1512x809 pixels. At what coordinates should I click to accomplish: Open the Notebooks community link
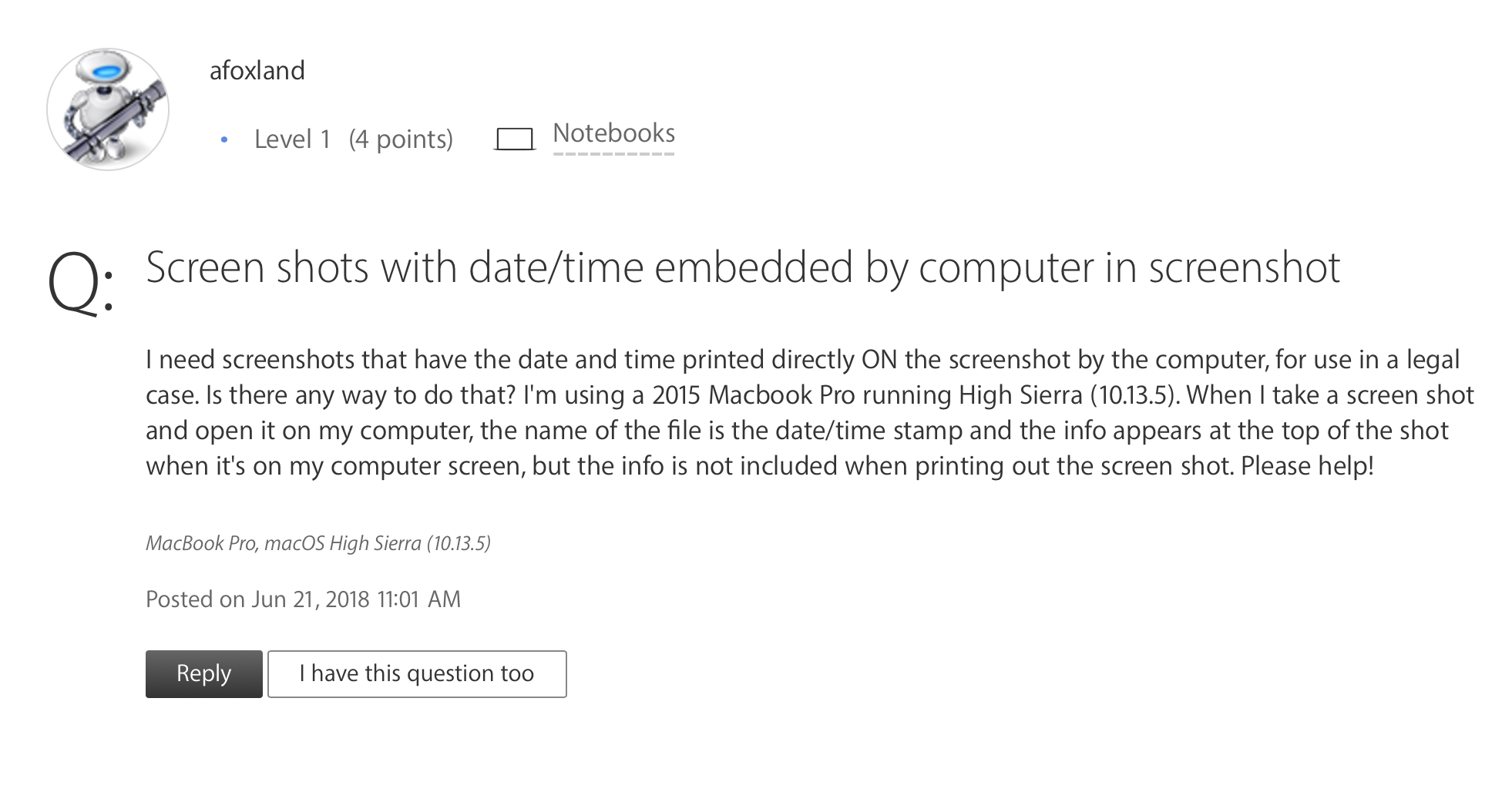(x=613, y=133)
